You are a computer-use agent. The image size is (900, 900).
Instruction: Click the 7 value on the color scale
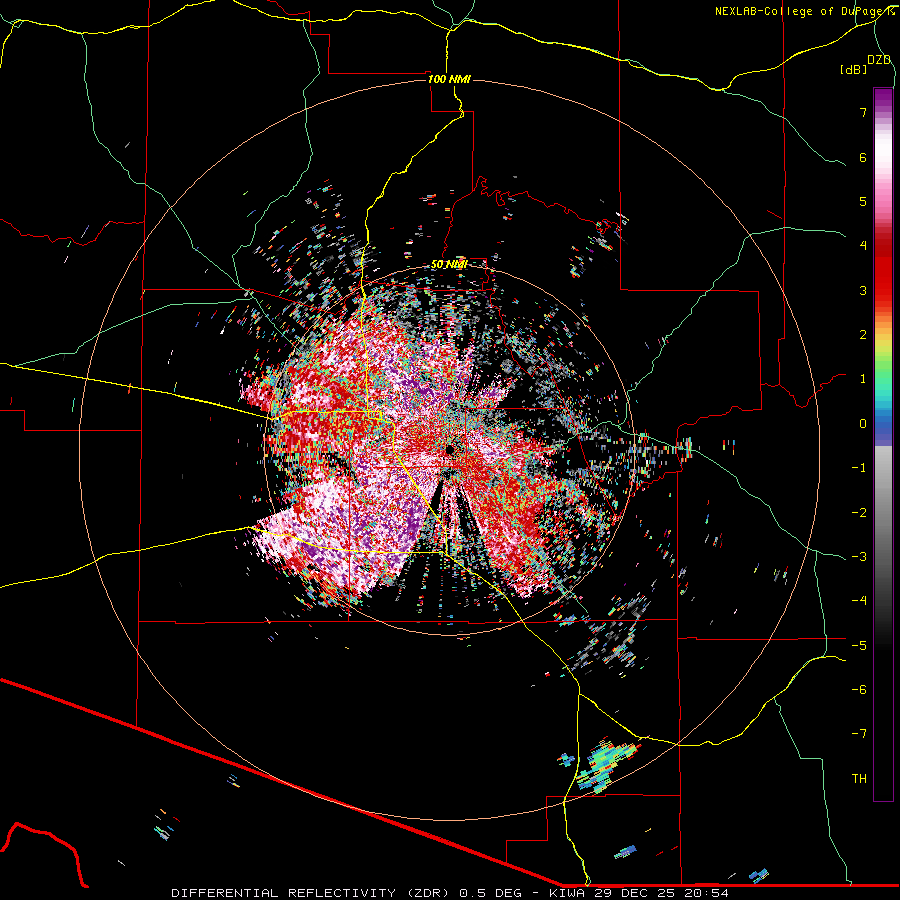point(863,112)
